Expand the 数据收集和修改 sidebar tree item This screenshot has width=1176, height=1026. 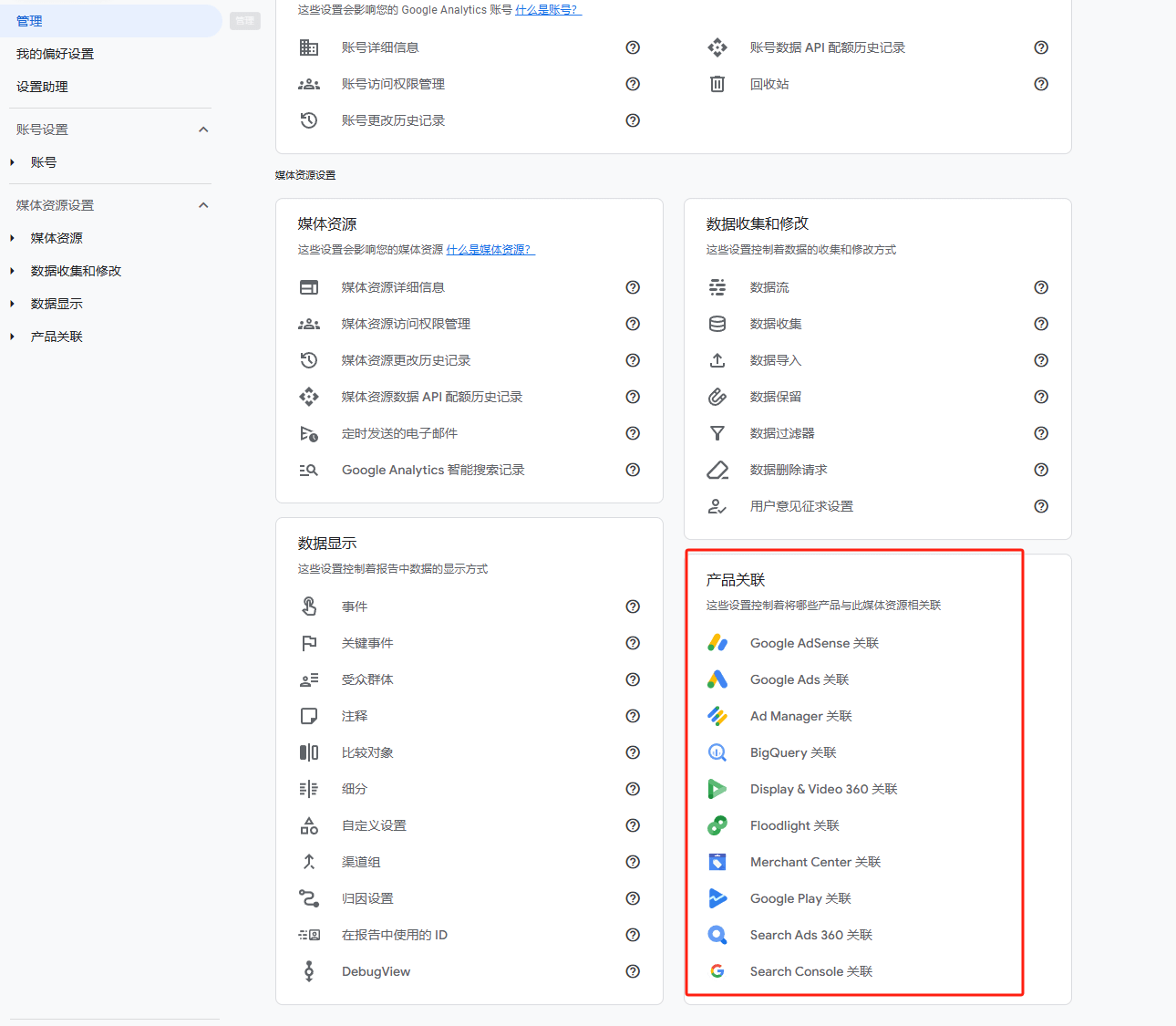point(12,271)
